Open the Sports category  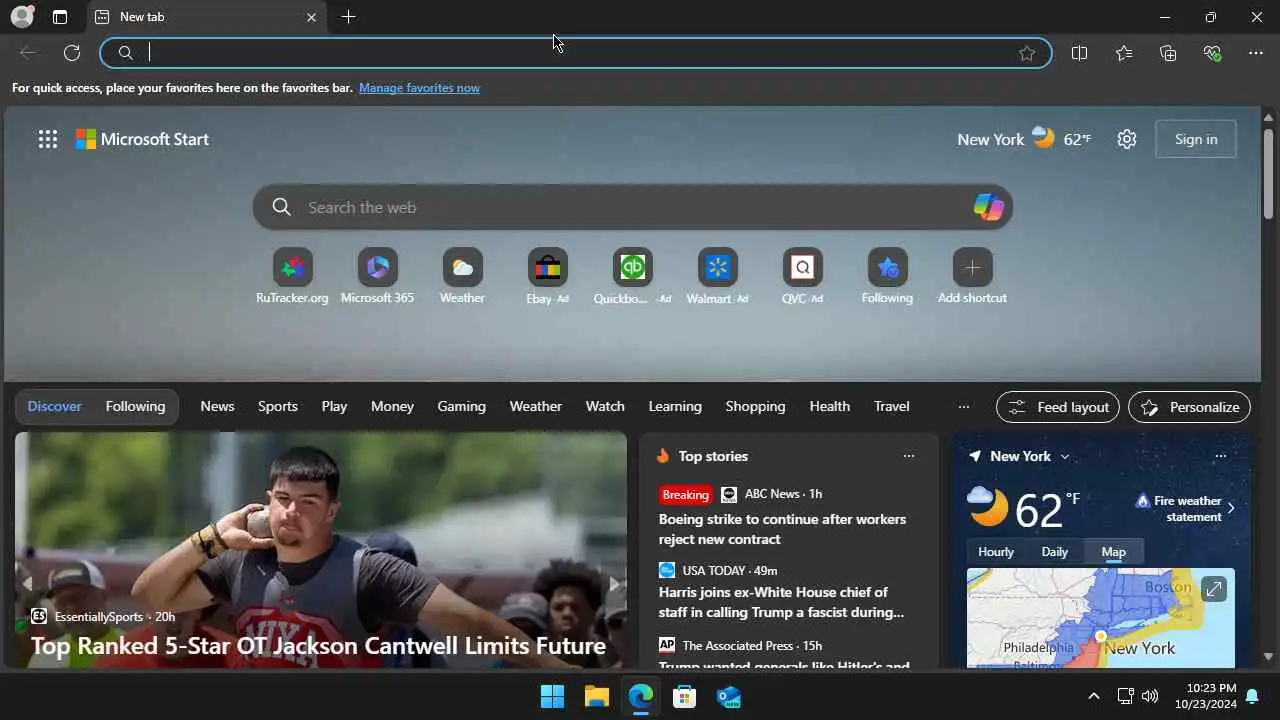coord(278,406)
